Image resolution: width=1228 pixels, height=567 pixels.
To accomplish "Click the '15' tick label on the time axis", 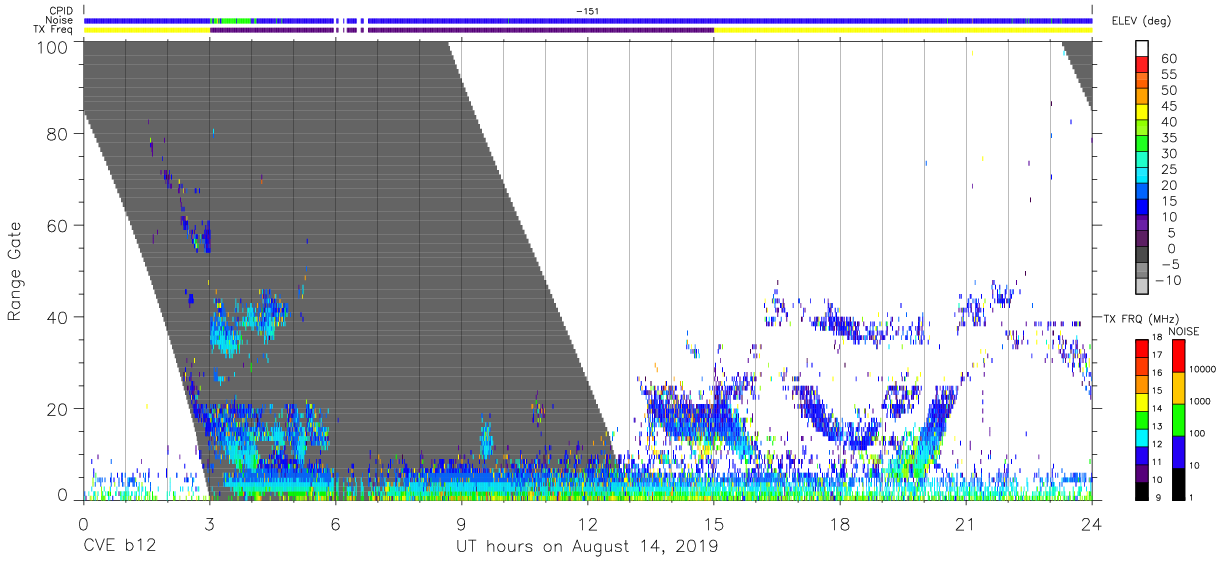I will tap(713, 524).
